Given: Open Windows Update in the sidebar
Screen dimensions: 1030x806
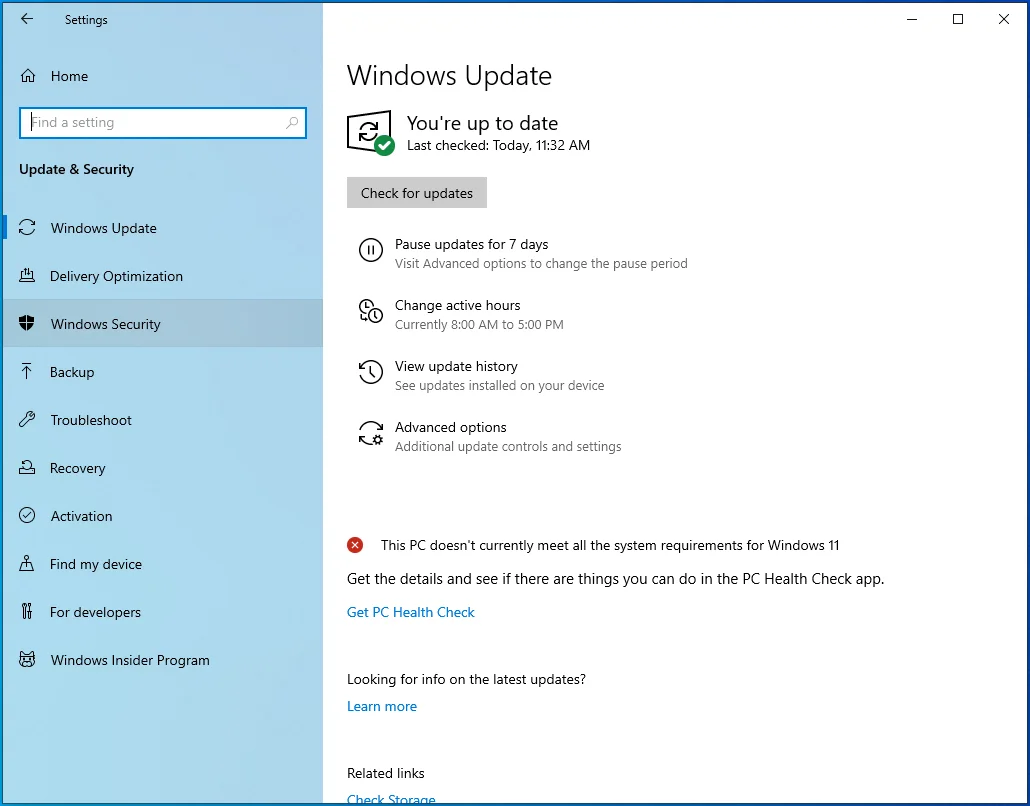Looking at the screenshot, I should [x=163, y=228].
